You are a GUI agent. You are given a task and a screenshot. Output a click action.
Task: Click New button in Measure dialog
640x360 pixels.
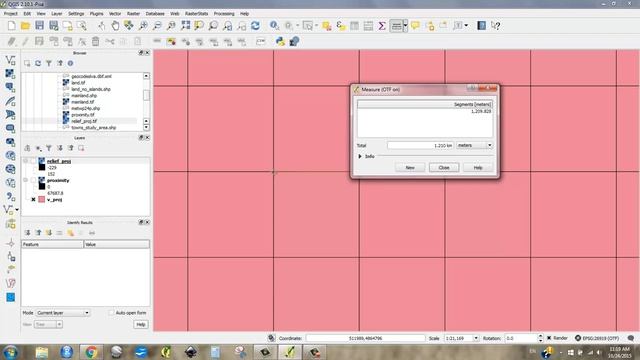410,168
